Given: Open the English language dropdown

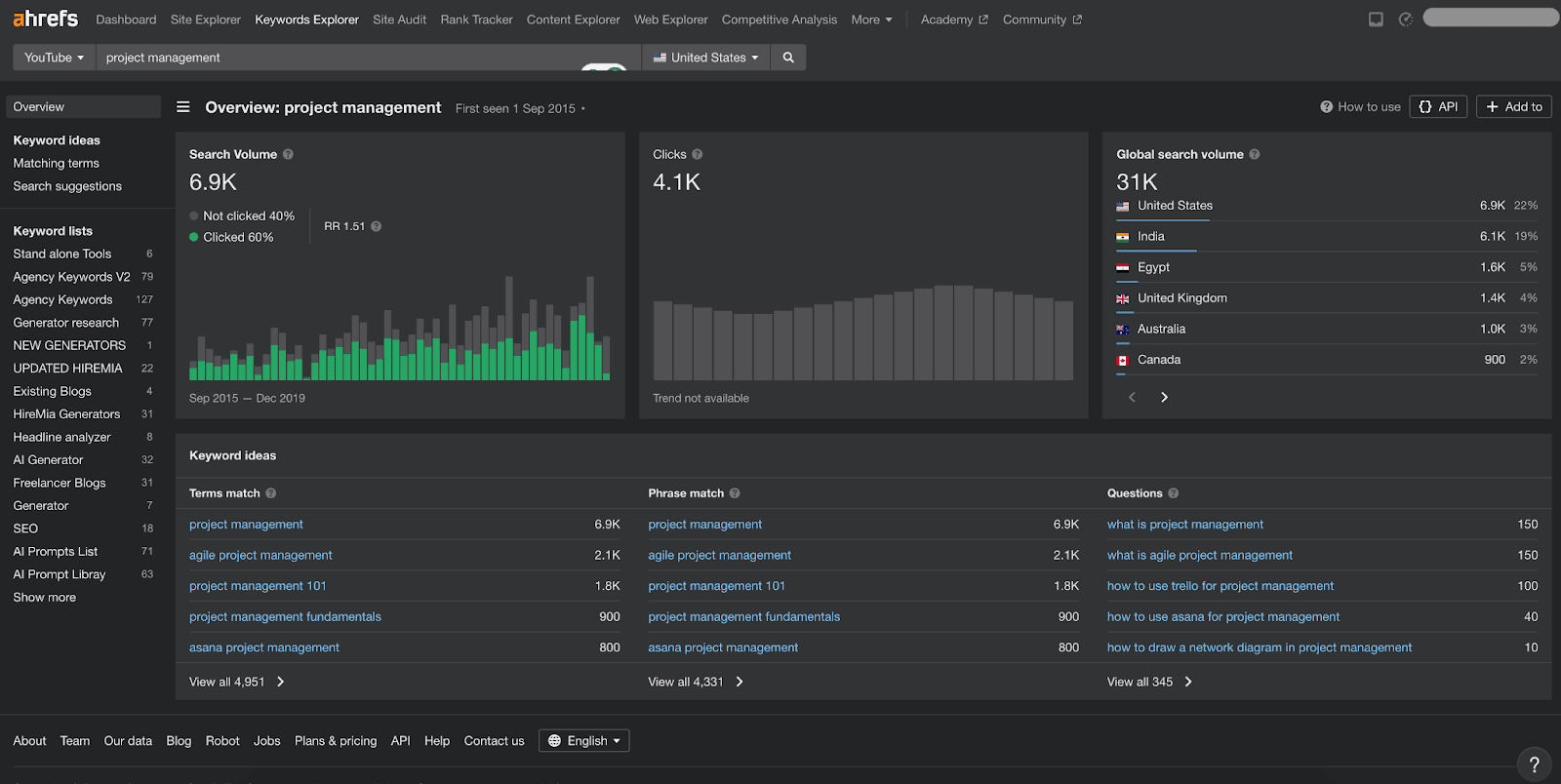Looking at the screenshot, I should point(583,741).
